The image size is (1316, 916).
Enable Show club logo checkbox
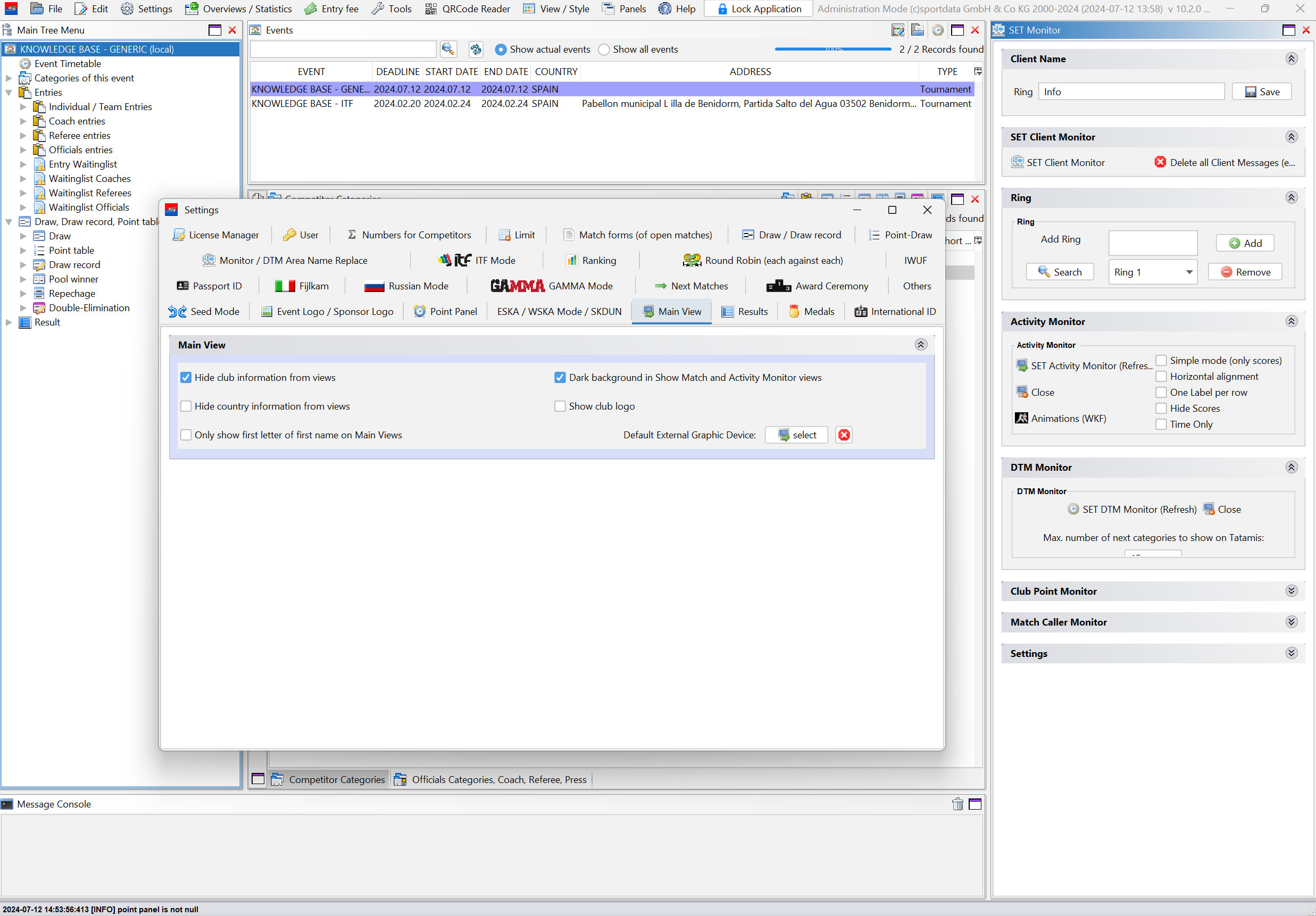[560, 406]
